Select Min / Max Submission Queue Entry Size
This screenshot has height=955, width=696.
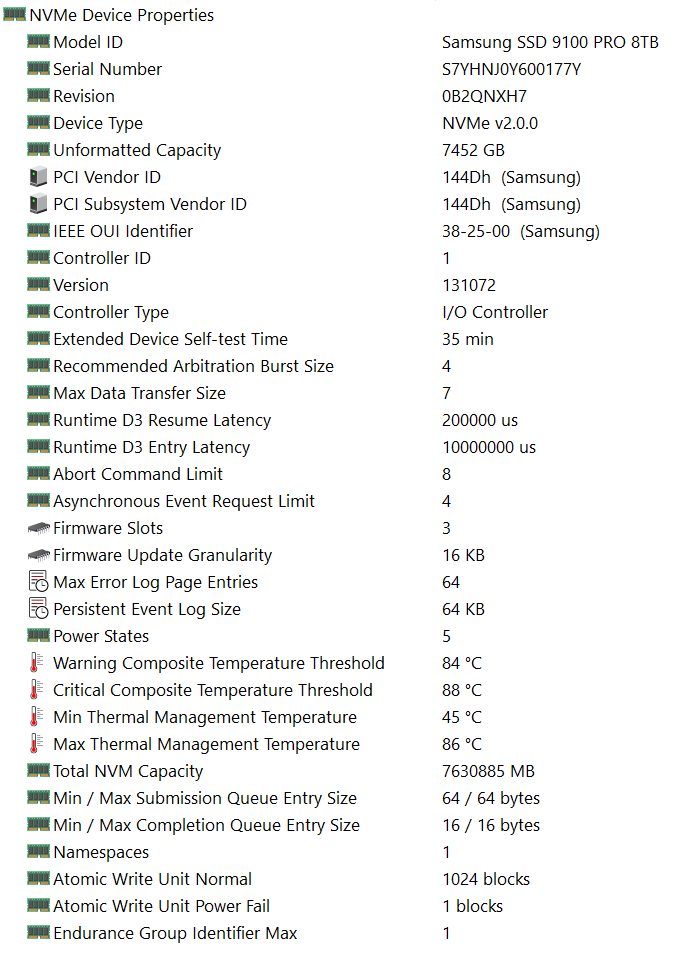click(x=205, y=798)
